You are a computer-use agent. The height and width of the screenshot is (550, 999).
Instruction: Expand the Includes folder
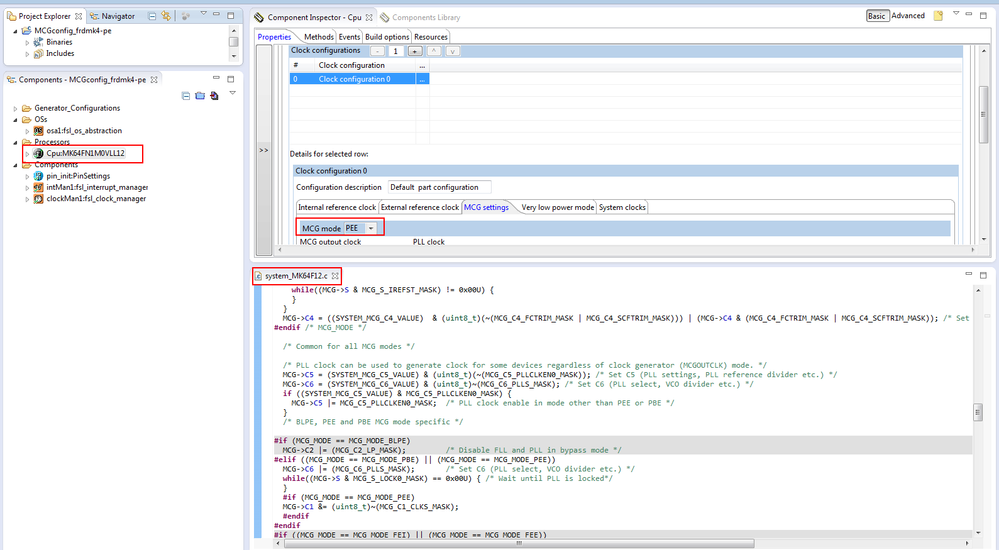coord(27,54)
